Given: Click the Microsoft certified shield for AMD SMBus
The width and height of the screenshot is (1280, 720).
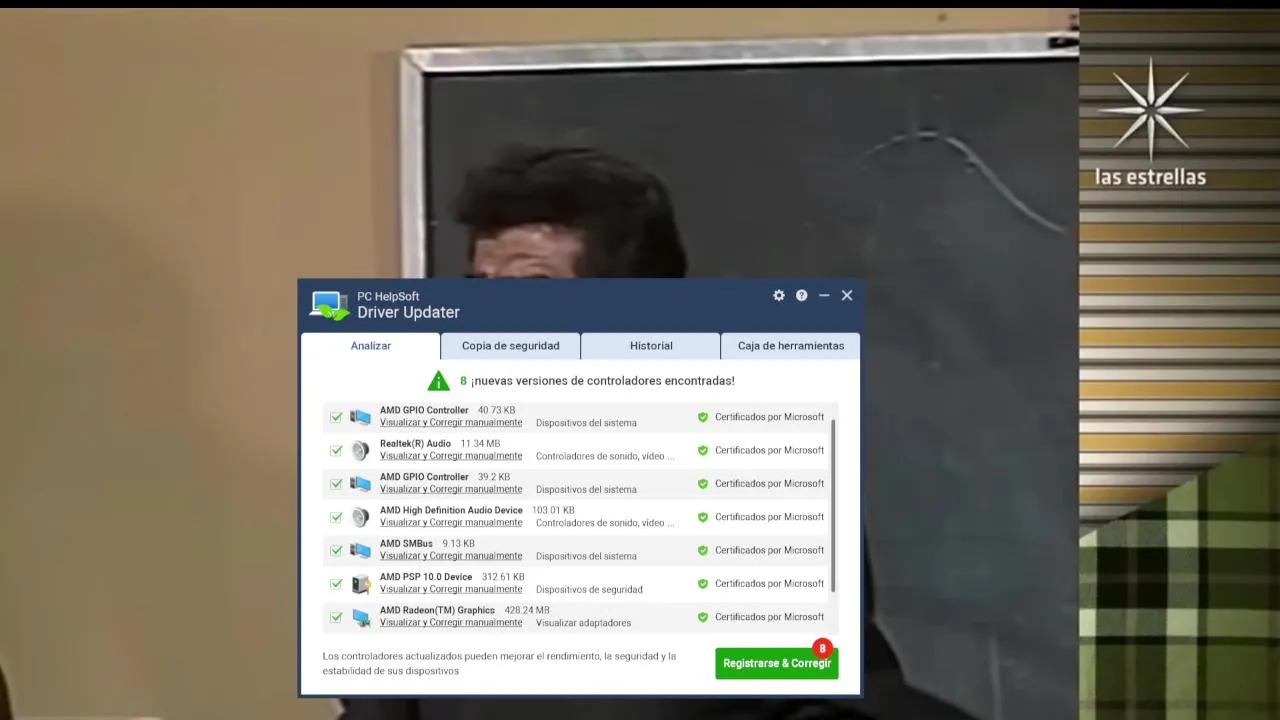Looking at the screenshot, I should (x=703, y=551).
